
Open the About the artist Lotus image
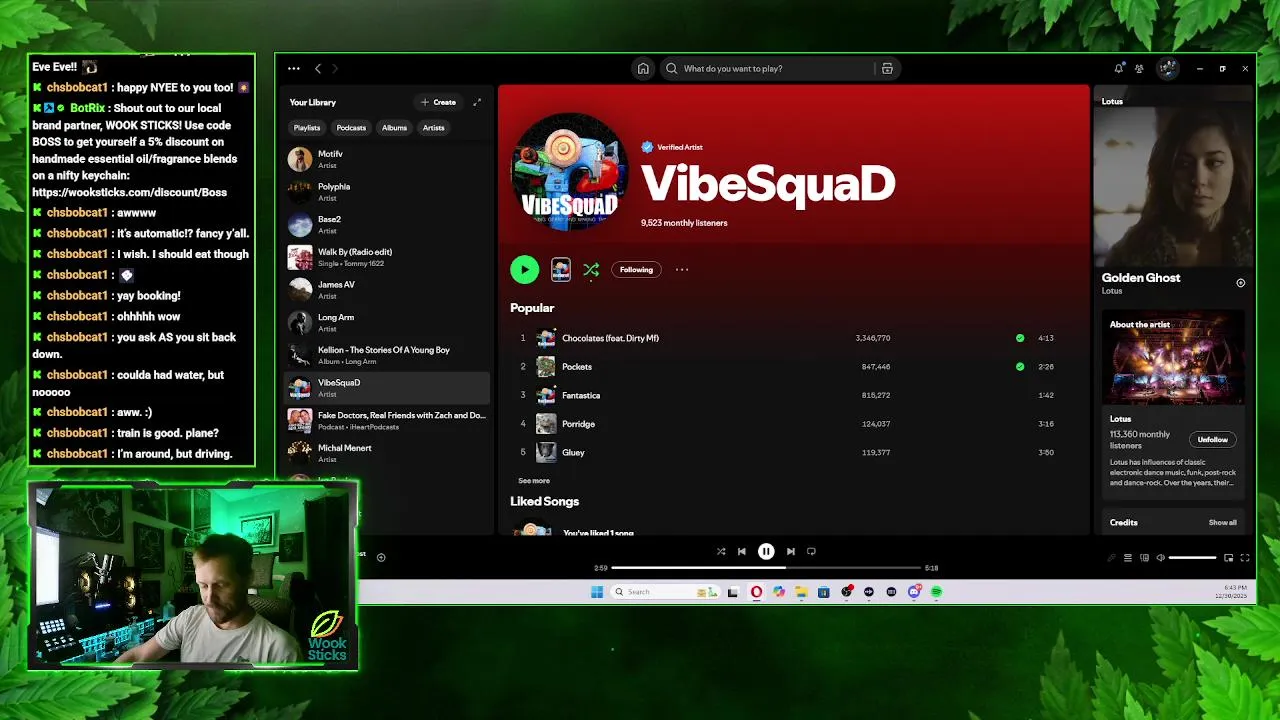pyautogui.click(x=1173, y=357)
